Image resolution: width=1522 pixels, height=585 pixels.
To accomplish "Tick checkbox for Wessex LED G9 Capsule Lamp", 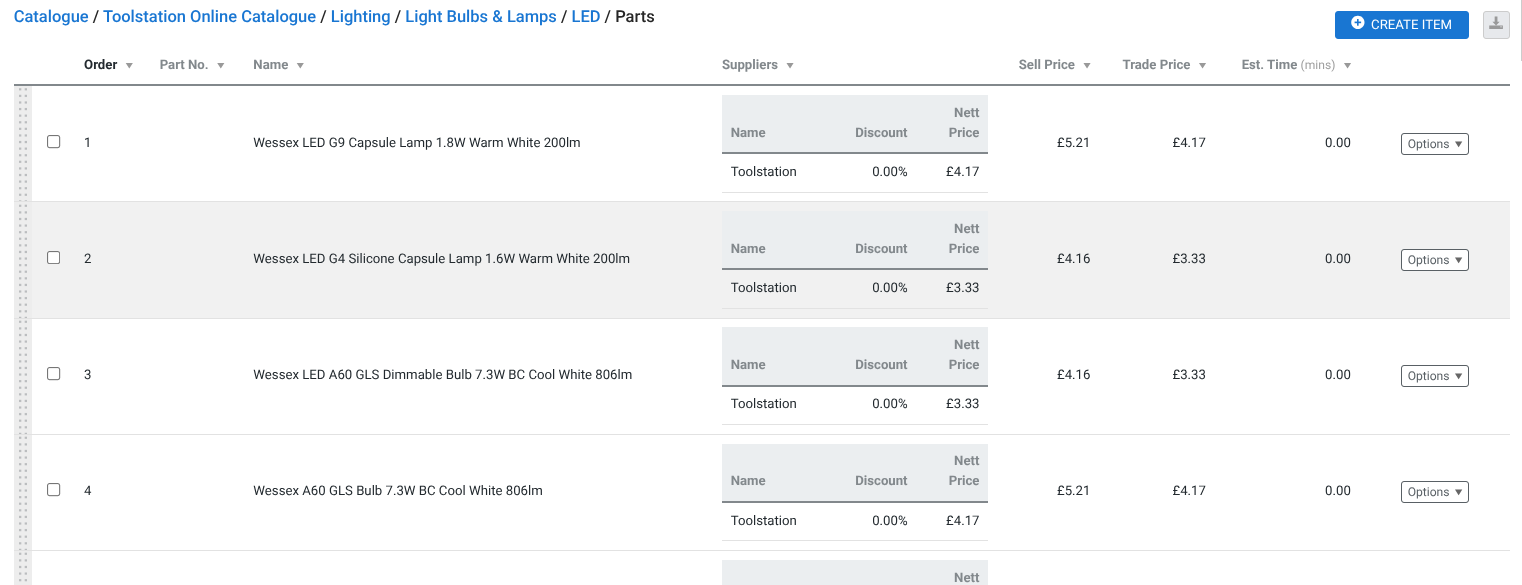I will click(54, 142).
